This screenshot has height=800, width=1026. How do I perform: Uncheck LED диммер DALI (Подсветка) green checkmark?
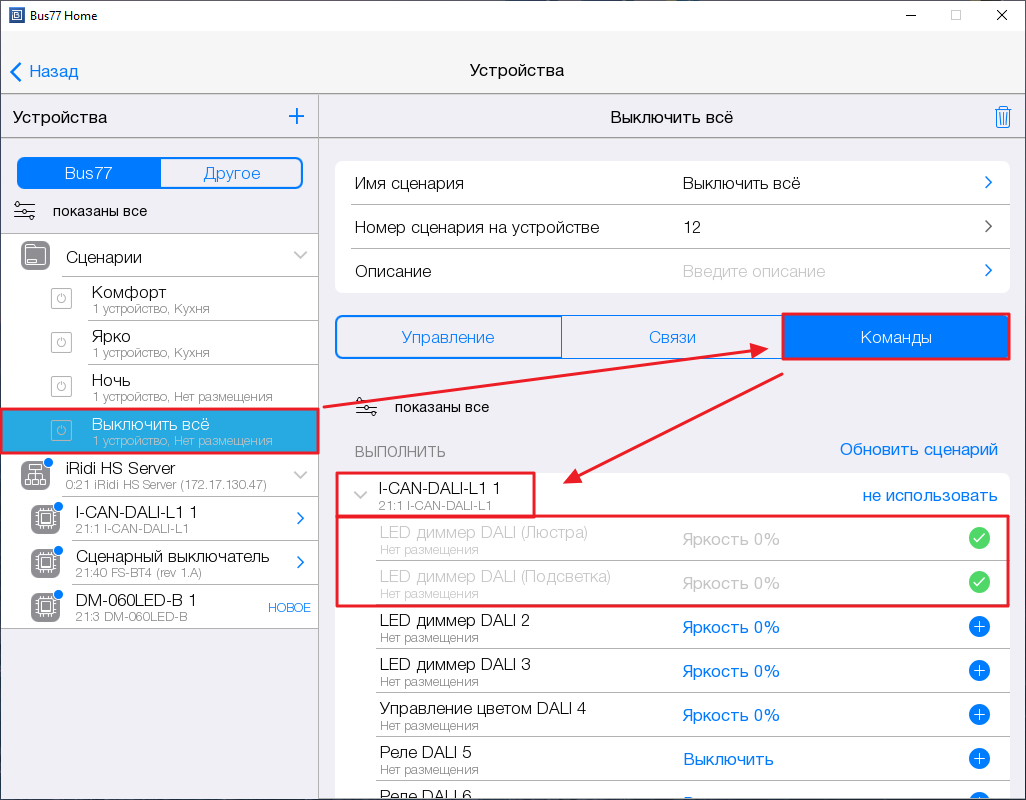point(979,583)
